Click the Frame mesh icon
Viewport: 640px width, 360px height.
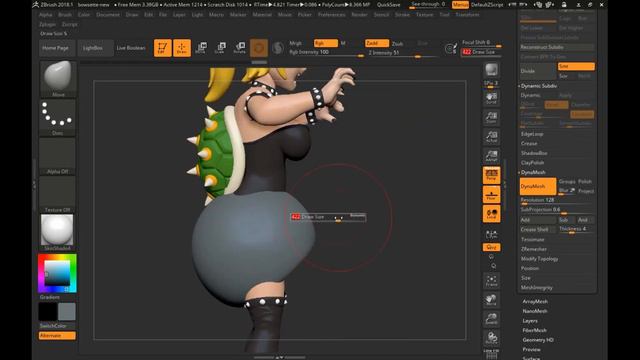pos(491,280)
